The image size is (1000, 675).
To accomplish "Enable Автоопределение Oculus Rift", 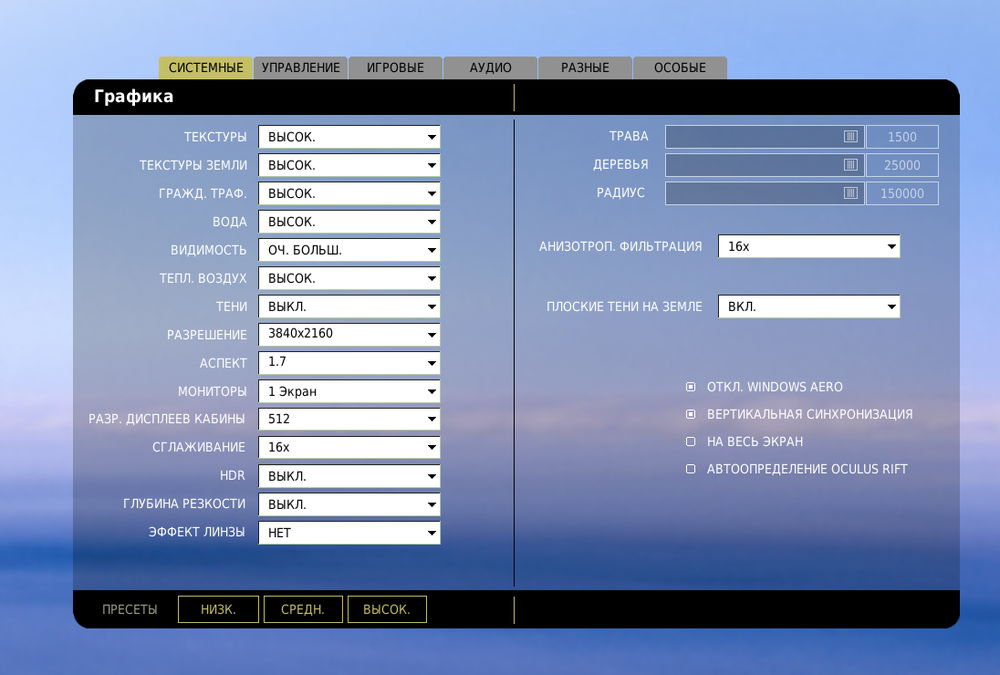I will pyautogui.click(x=690, y=468).
